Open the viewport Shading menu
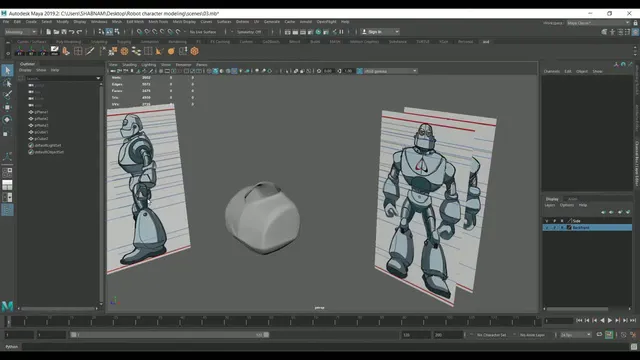The height and width of the screenshot is (360, 640). (x=129, y=64)
